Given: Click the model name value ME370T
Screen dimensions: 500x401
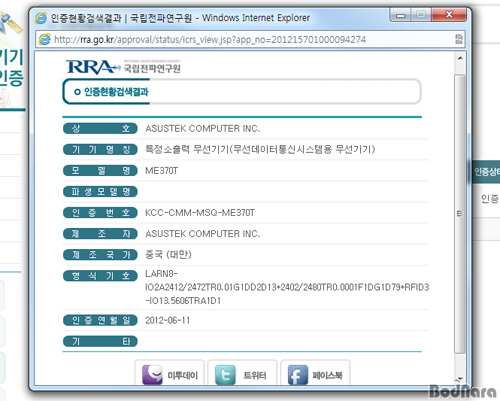Looking at the screenshot, I should point(162,171).
